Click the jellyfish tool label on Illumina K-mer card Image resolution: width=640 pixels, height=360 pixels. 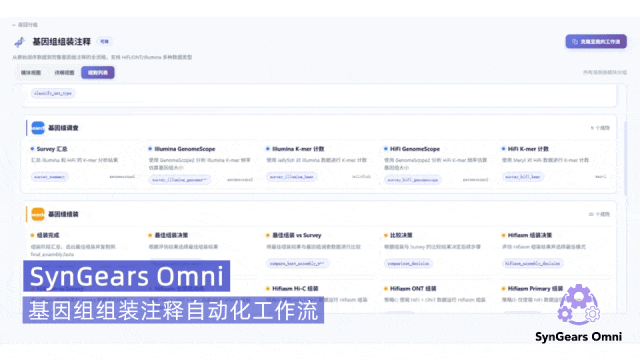point(361,177)
